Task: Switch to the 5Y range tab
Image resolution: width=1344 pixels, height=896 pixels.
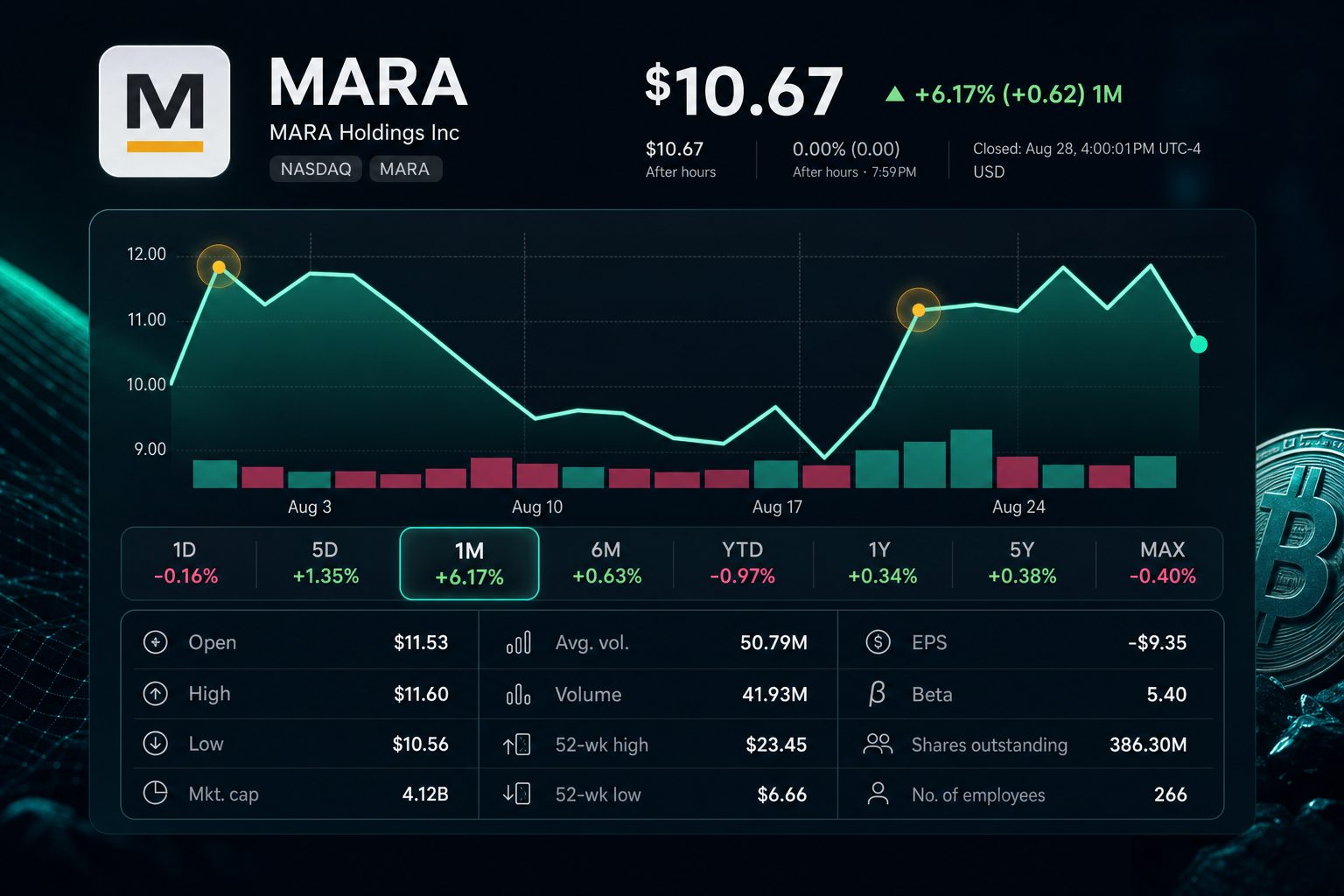Action: click(x=1022, y=563)
